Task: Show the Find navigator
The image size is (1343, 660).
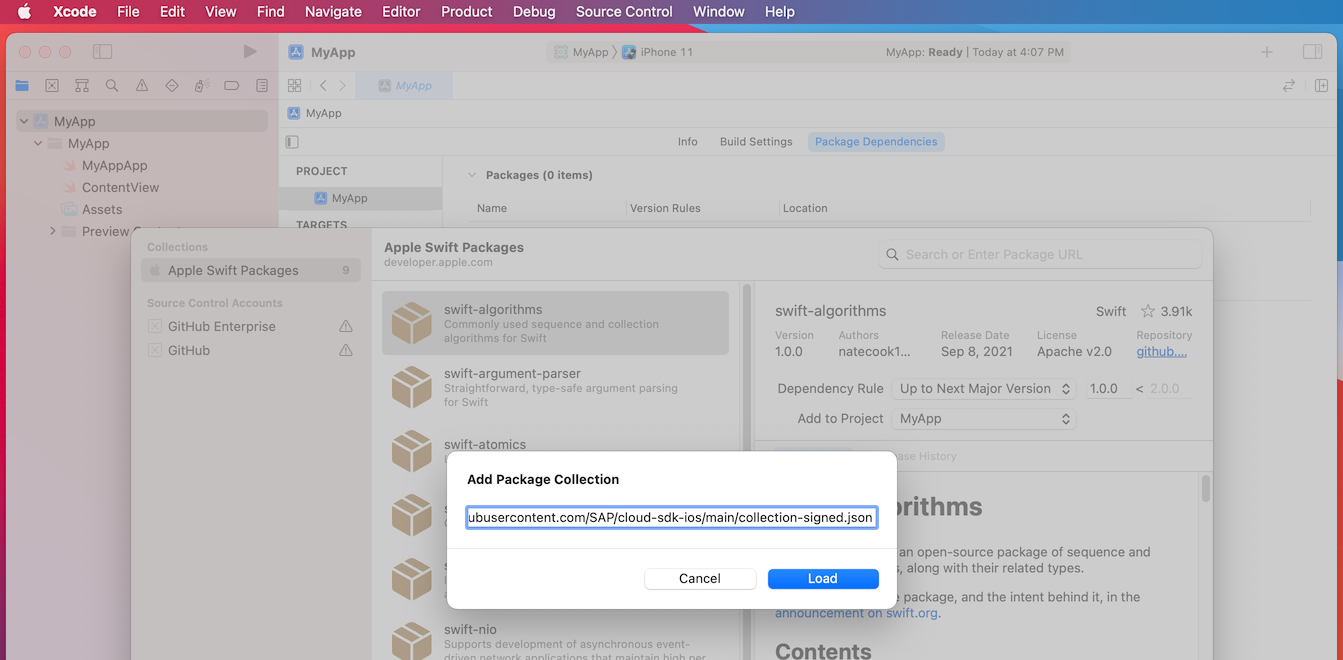Action: tap(112, 86)
